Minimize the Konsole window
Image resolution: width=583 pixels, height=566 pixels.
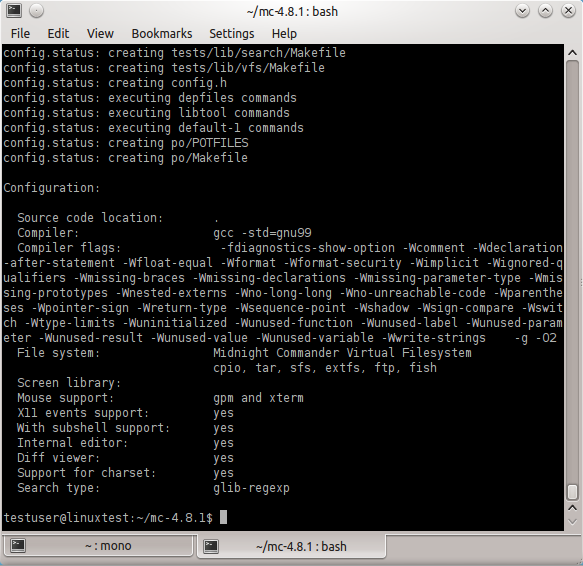coord(522,11)
